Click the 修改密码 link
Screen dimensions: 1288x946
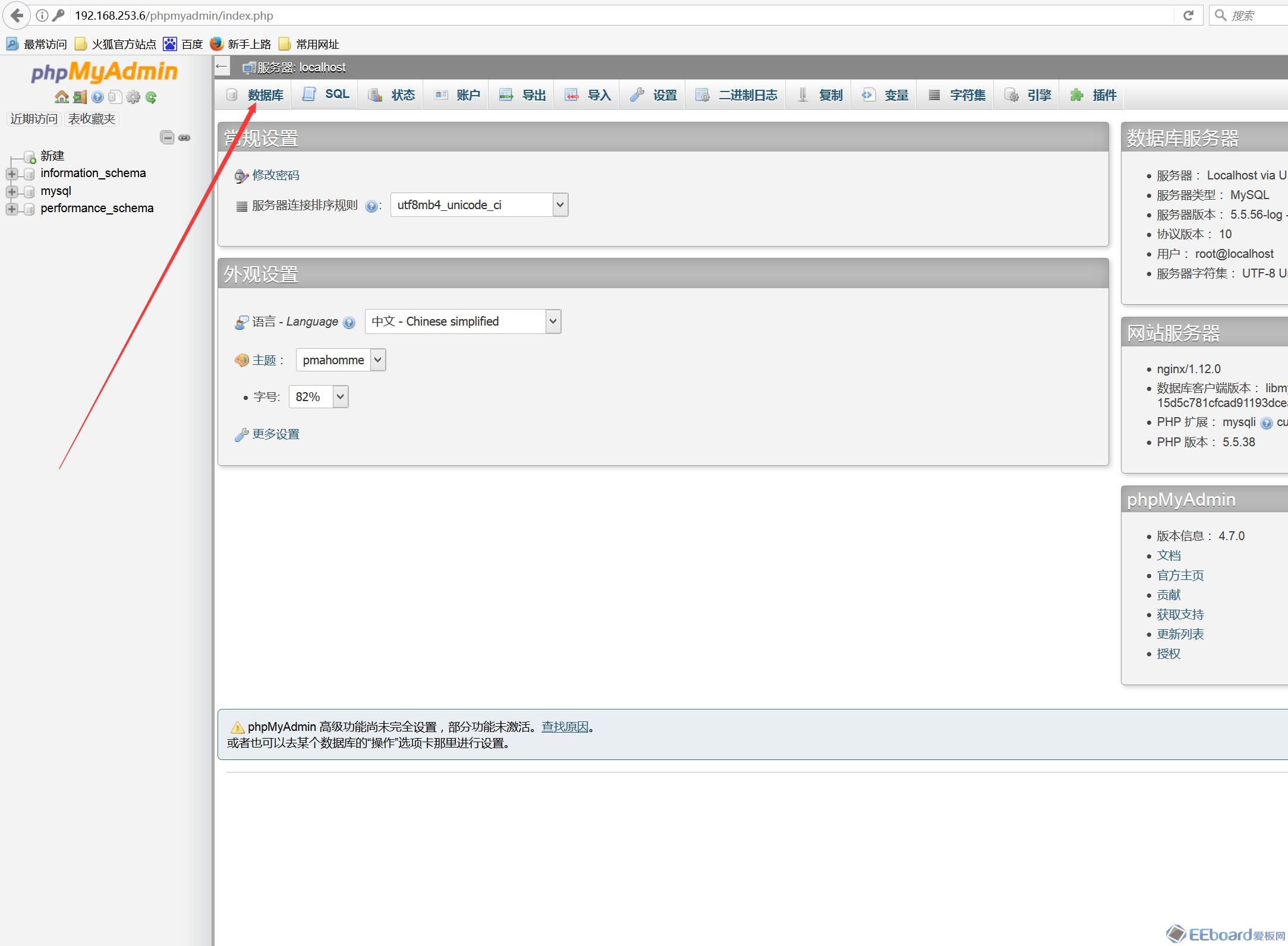pos(276,175)
